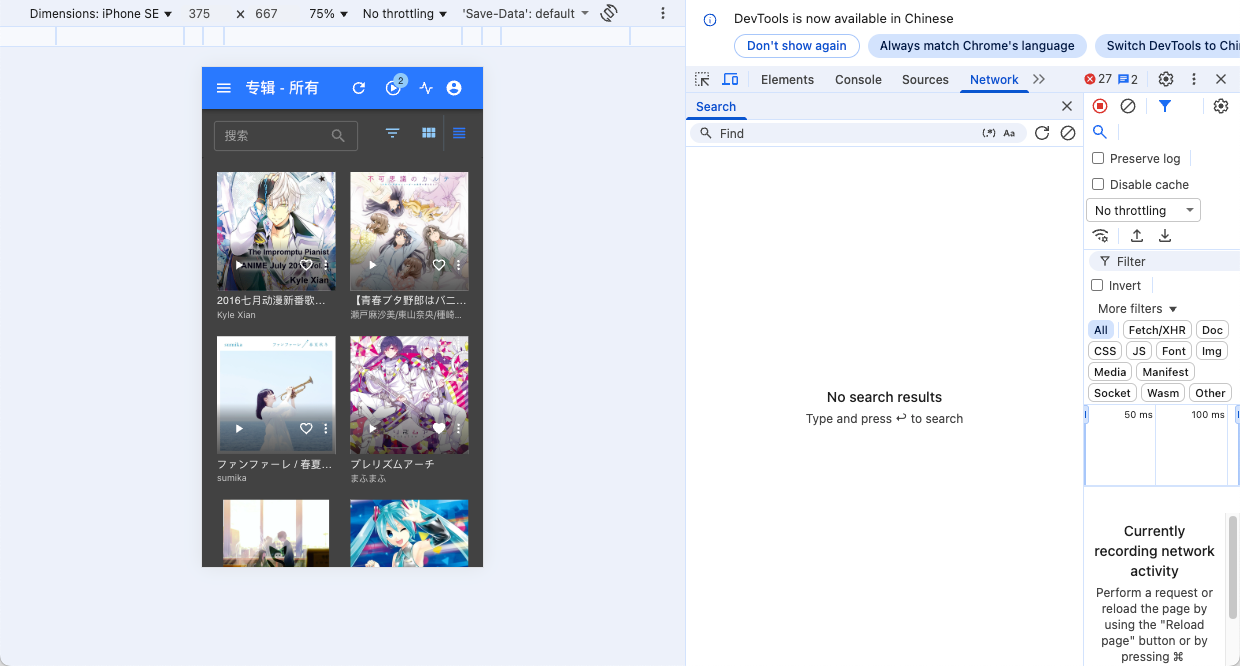Click the user account icon in header
1240x666 pixels.
pyautogui.click(x=454, y=88)
